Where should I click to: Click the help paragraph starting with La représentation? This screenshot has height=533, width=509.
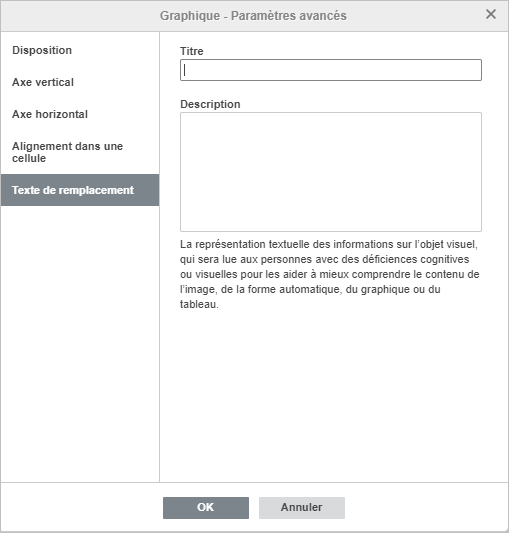329,274
